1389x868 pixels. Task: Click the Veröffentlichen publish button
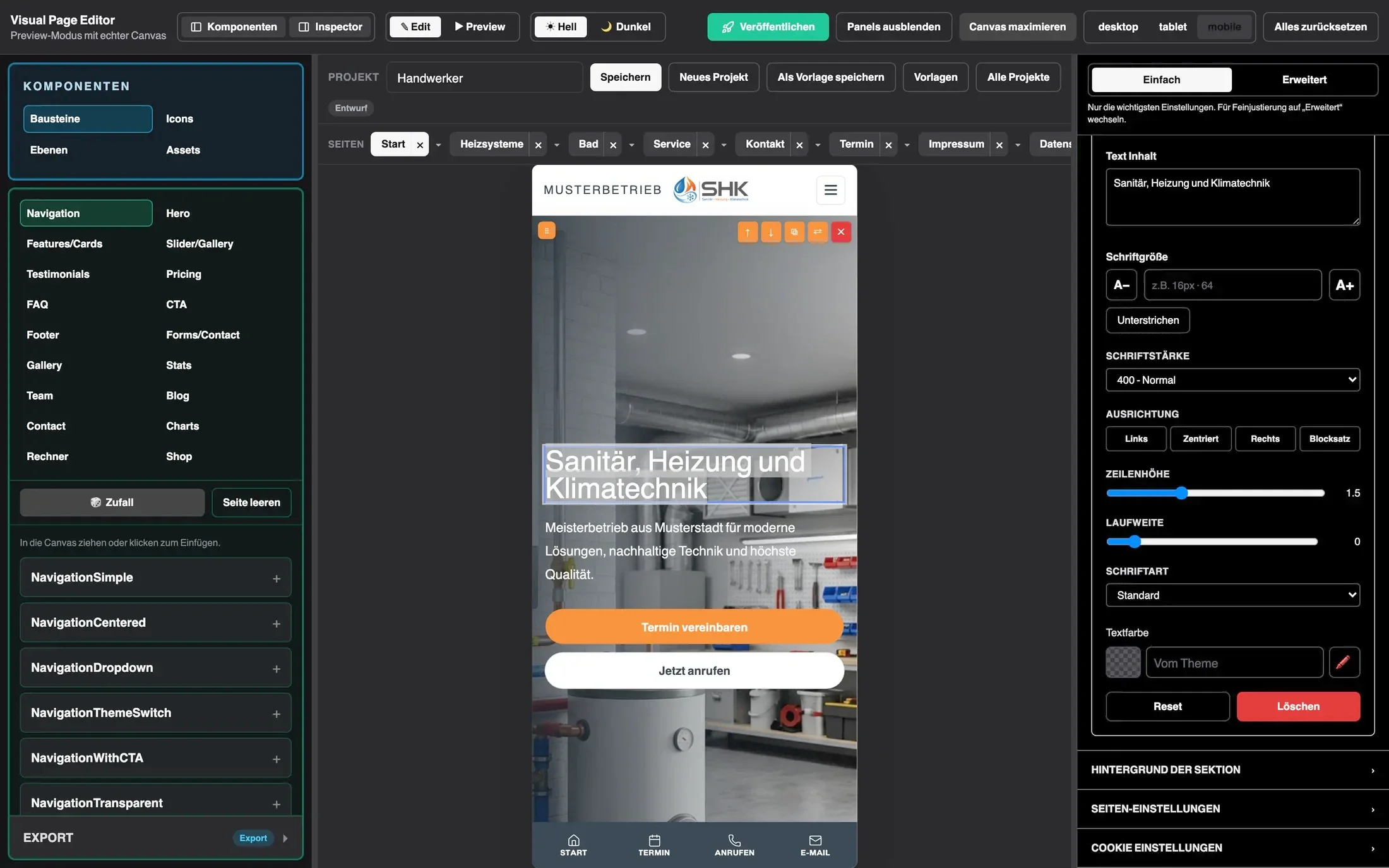[768, 27]
